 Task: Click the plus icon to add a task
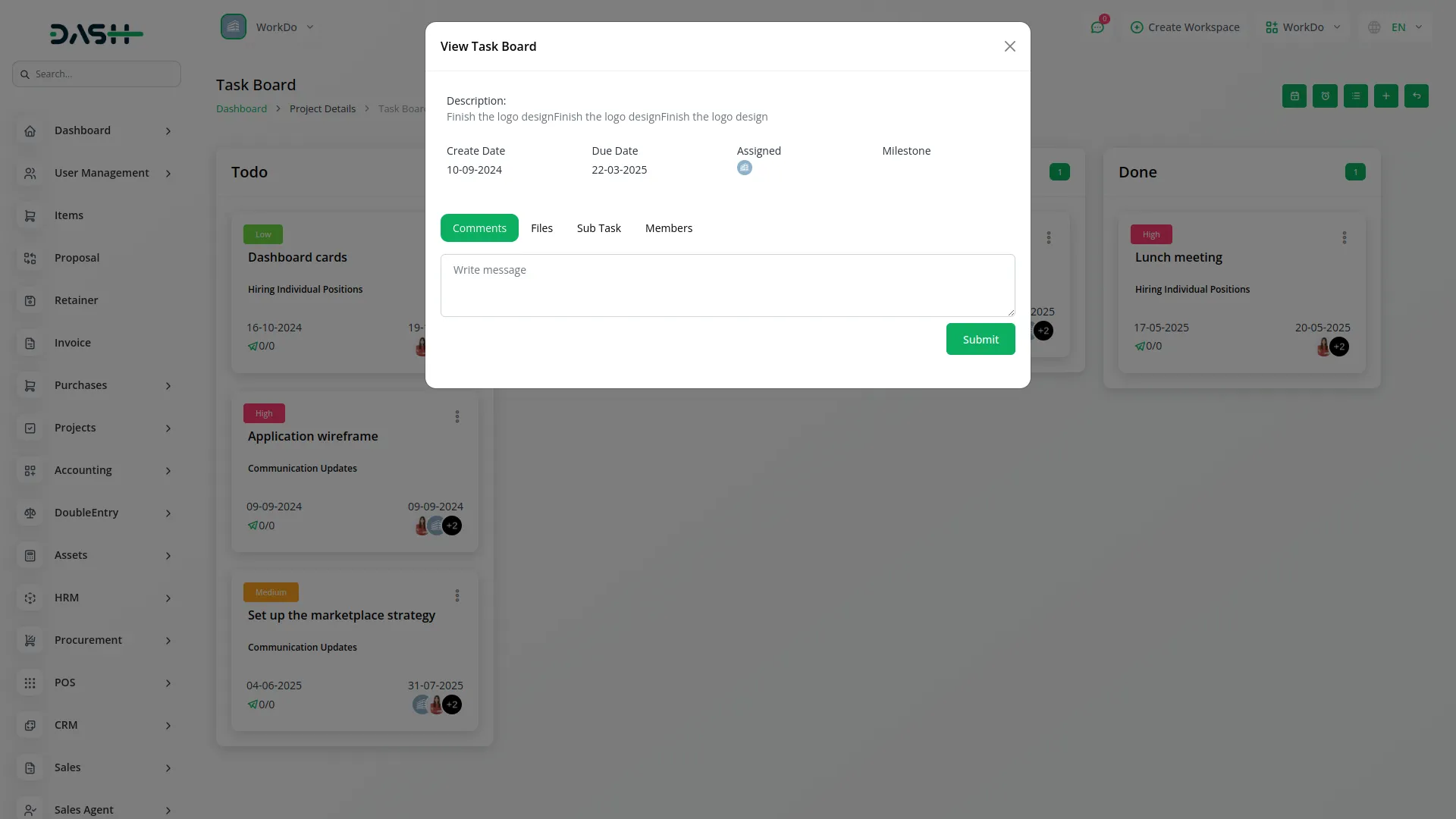click(x=1385, y=96)
